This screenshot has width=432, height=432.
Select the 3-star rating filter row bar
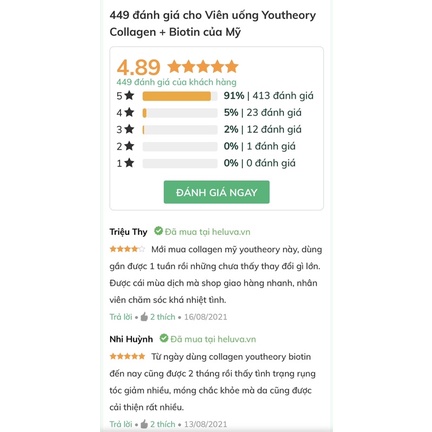(x=180, y=130)
